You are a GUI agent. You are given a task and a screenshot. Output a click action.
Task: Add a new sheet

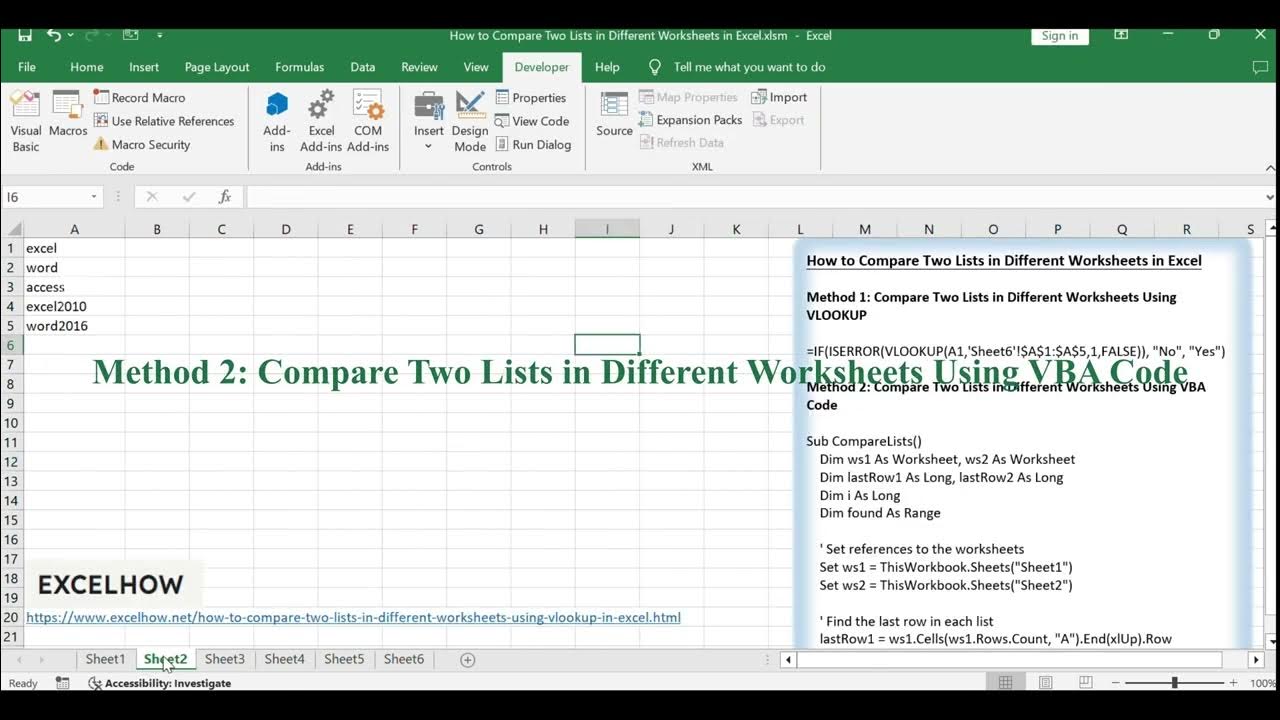click(467, 659)
